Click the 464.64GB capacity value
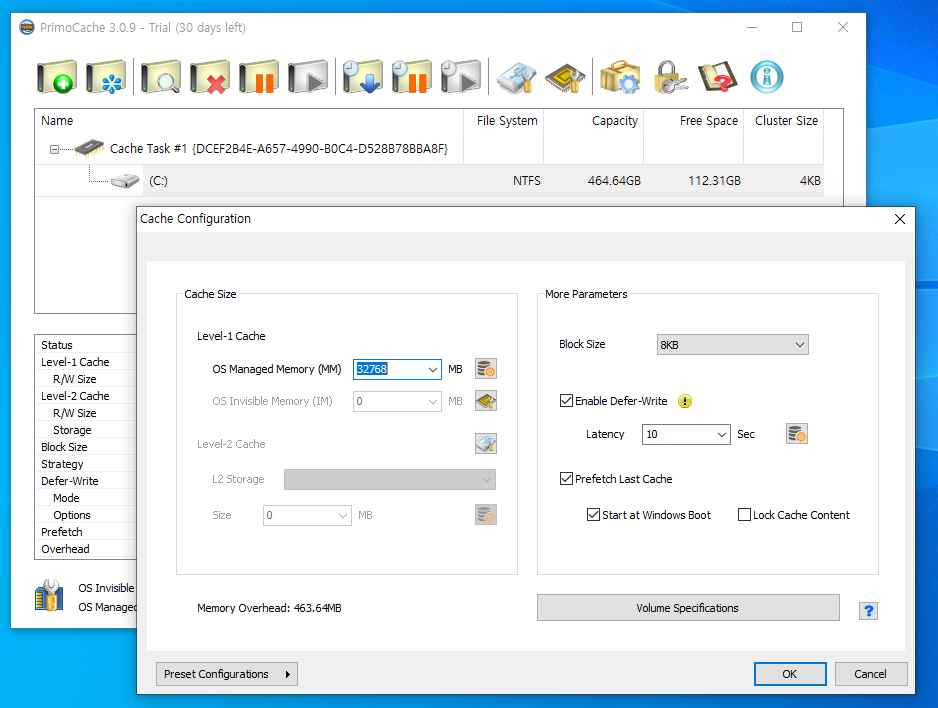The width and height of the screenshot is (938, 708). pos(614,181)
